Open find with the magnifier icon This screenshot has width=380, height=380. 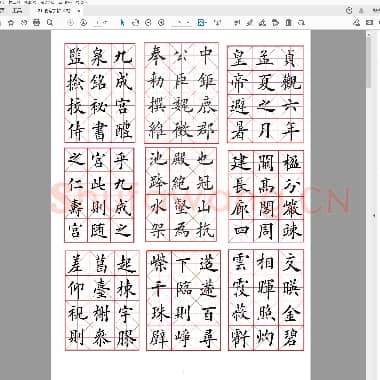point(50,23)
